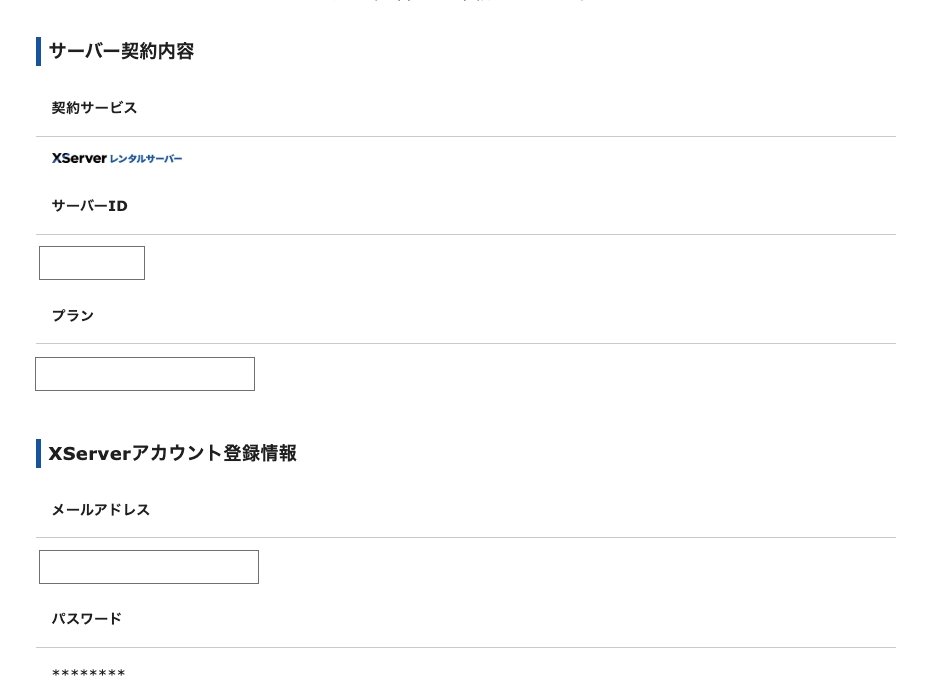
Task: Click divider line below プラン label
Action: (466, 343)
